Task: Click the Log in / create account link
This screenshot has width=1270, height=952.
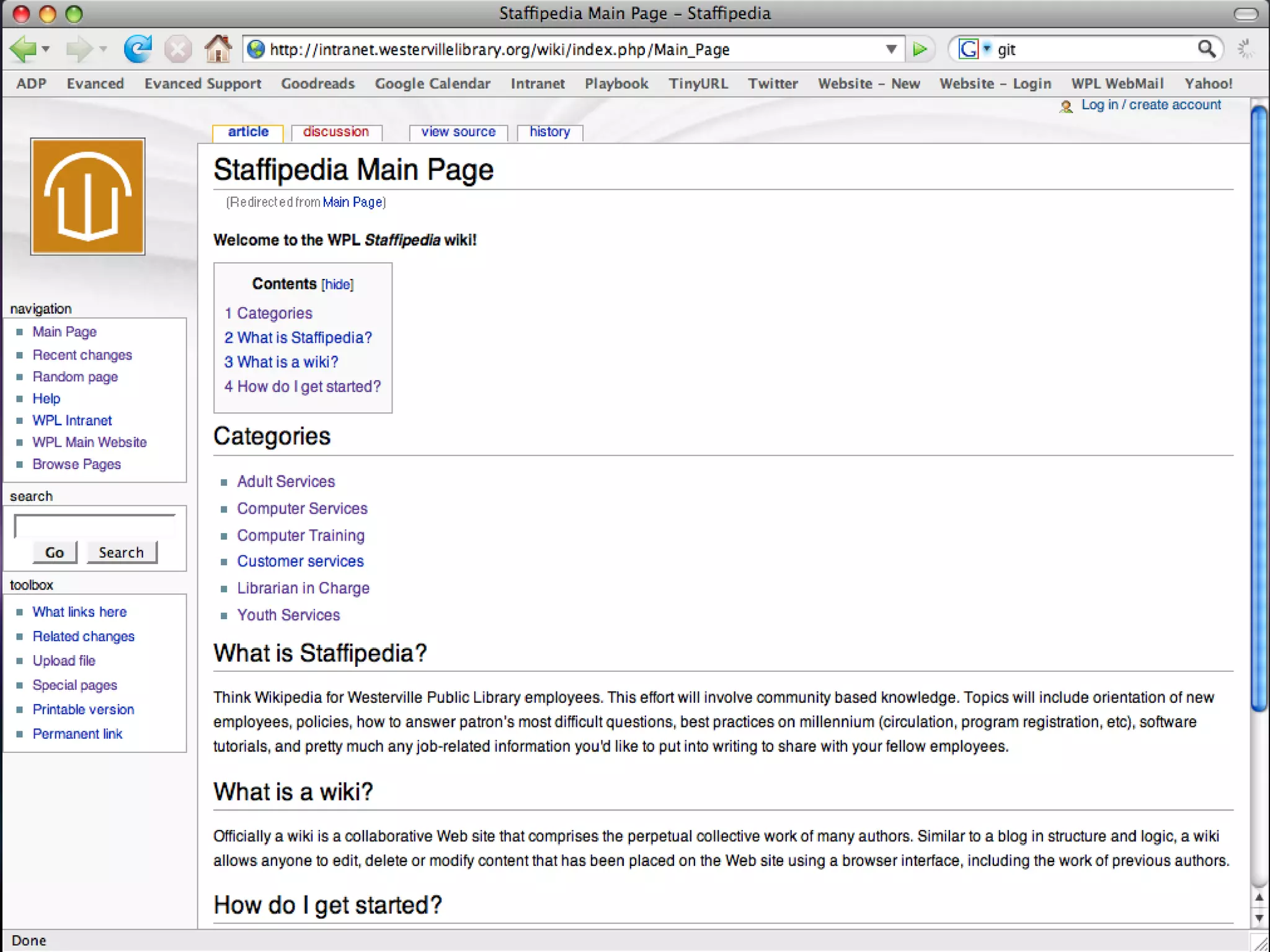Action: click(x=1151, y=105)
